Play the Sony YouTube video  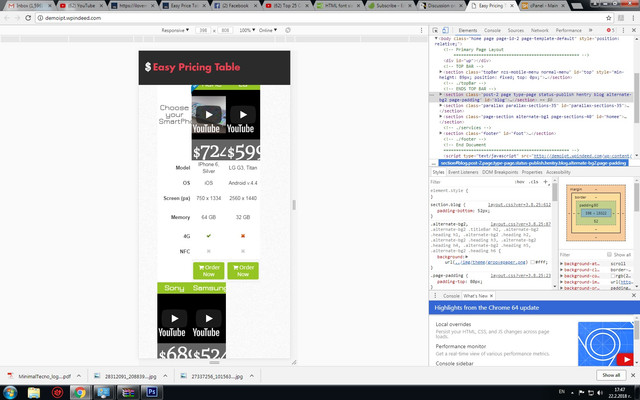click(174, 318)
